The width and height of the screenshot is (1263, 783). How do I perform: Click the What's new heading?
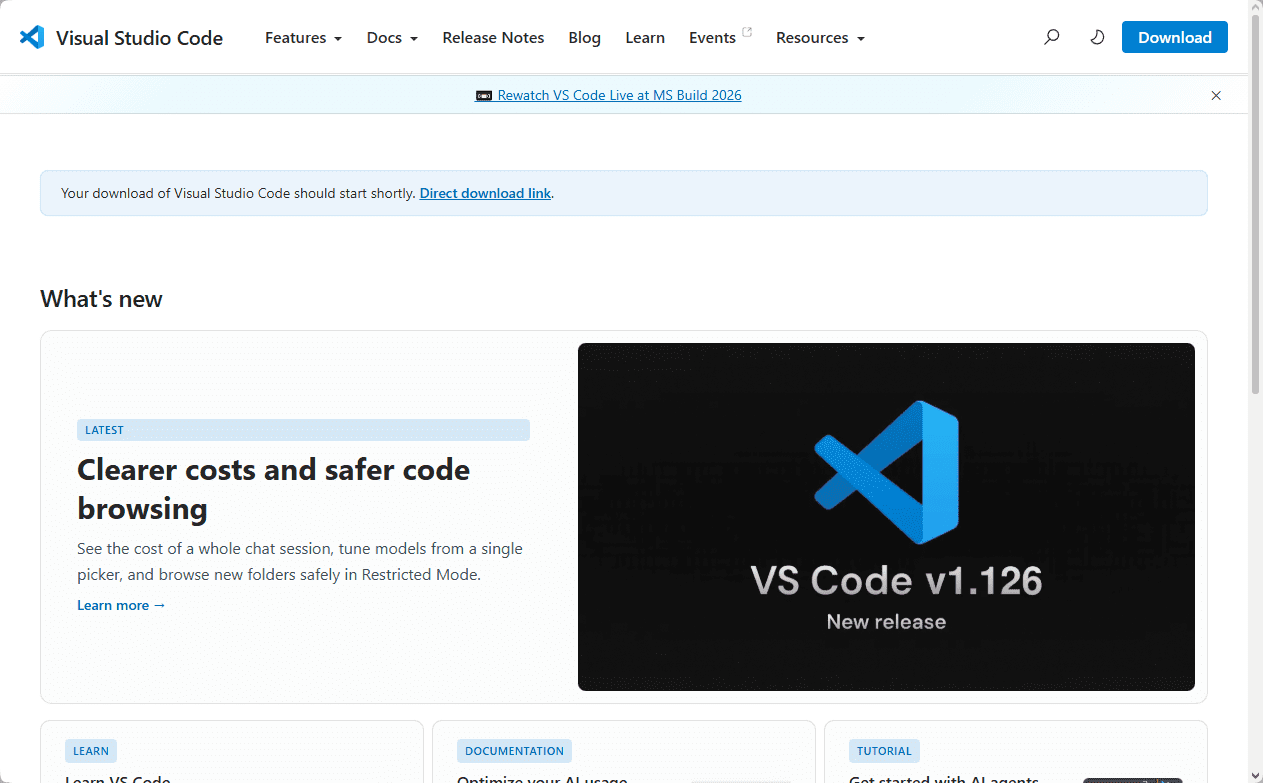[101, 299]
